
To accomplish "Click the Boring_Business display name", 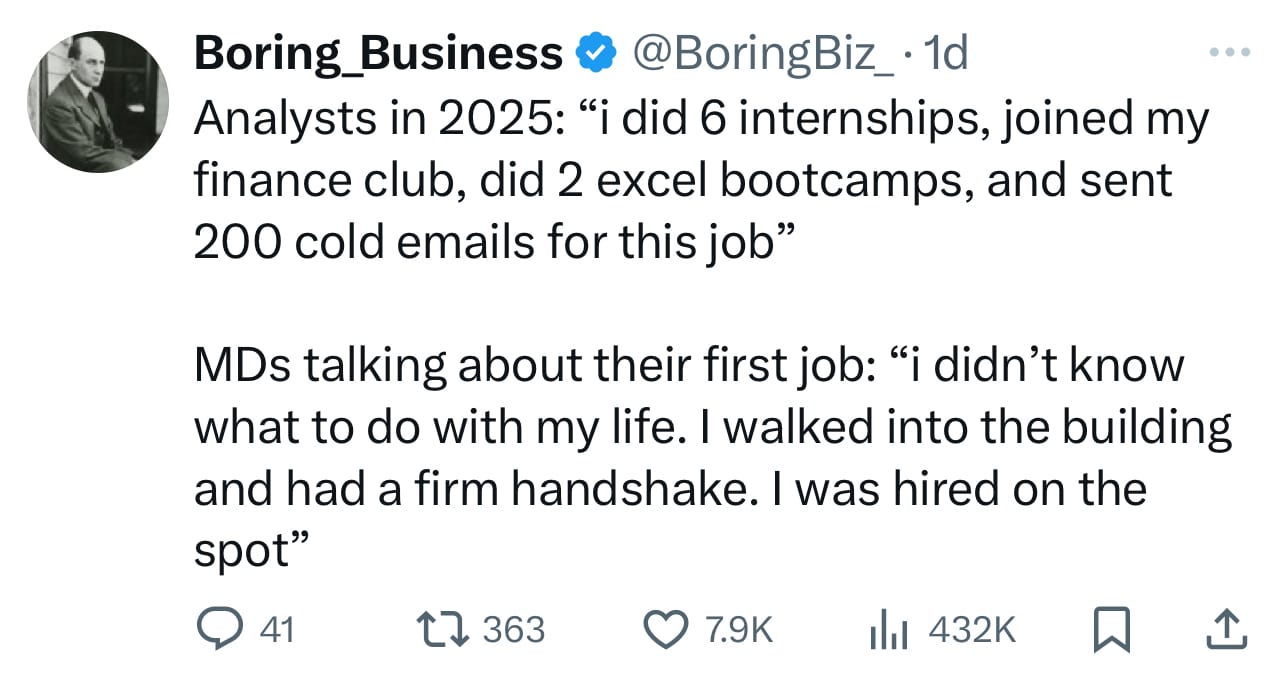I will [378, 54].
